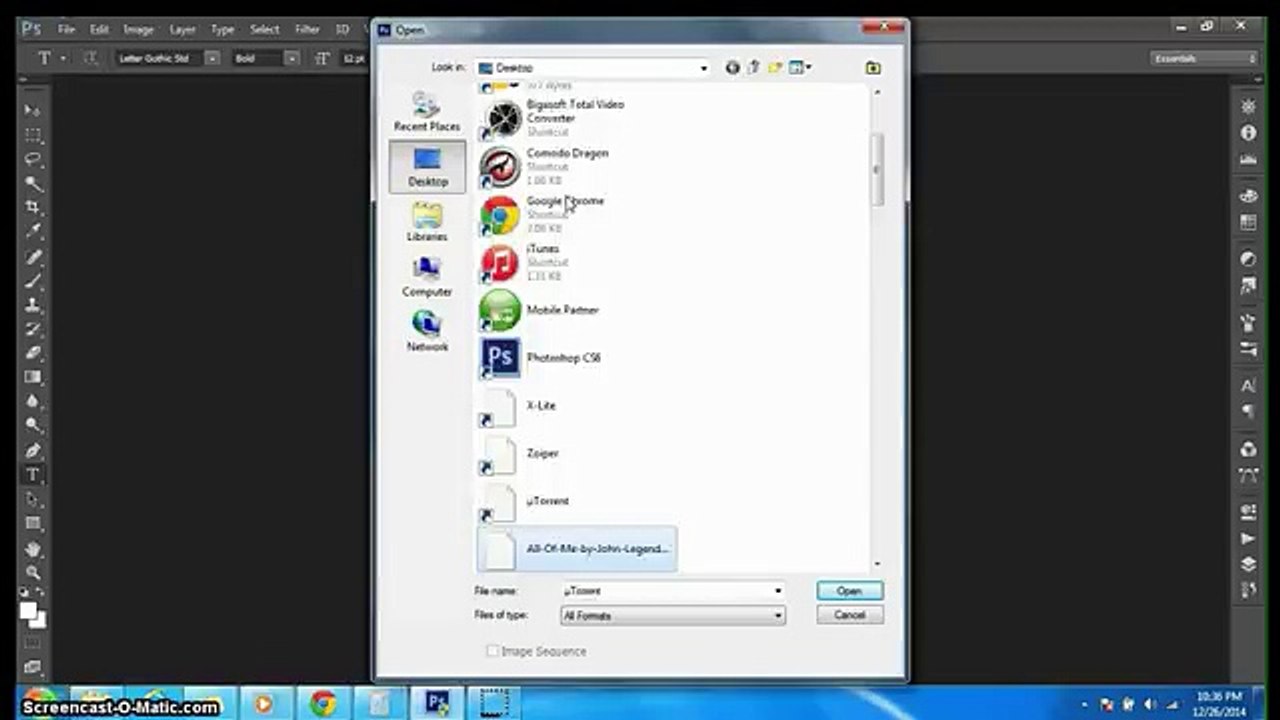
Task: Open the File menu
Action: click(x=66, y=29)
